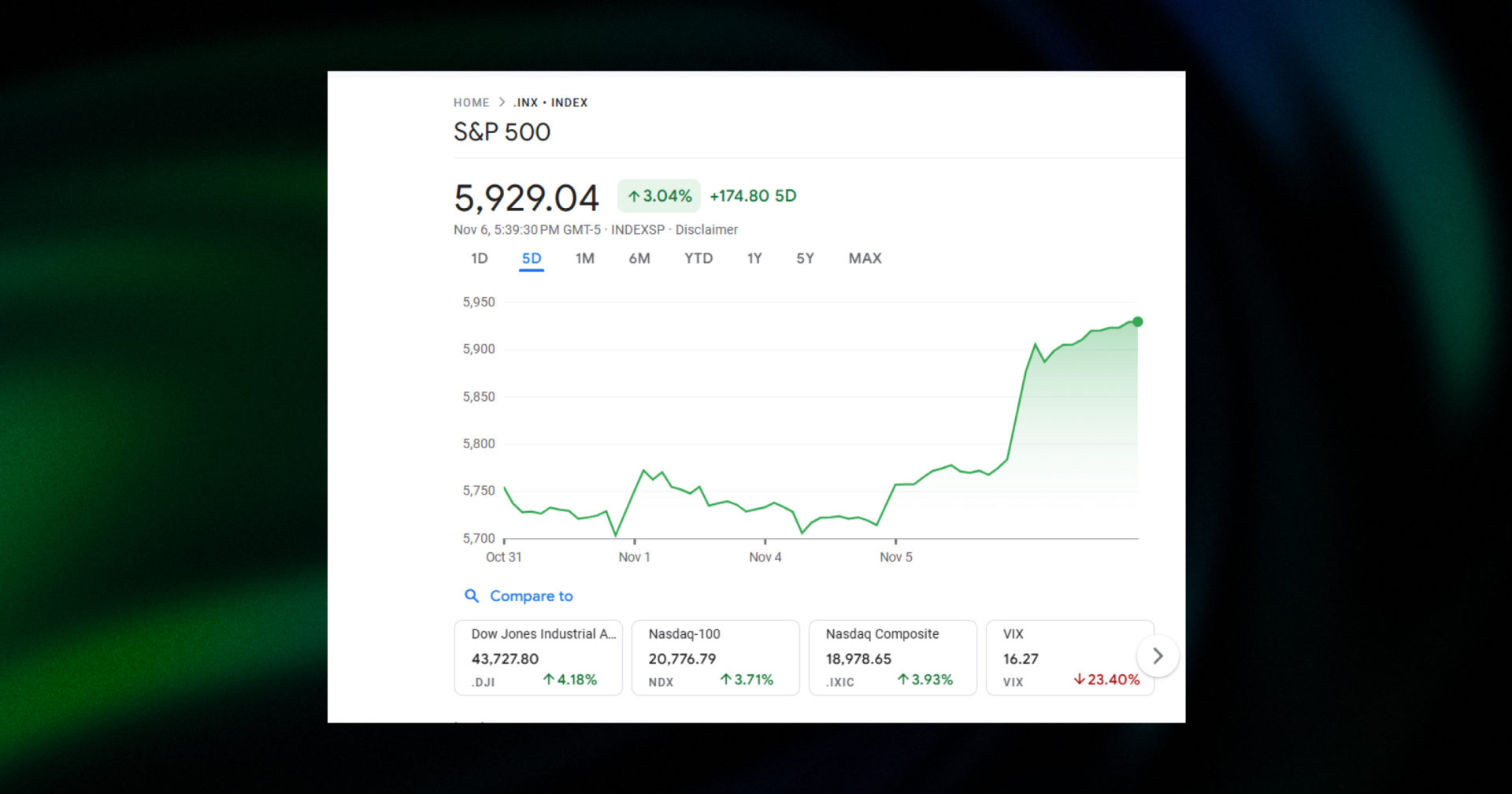Viewport: 1512px width, 794px height.
Task: Click the latest data point dot on the chart
Action: click(1136, 321)
